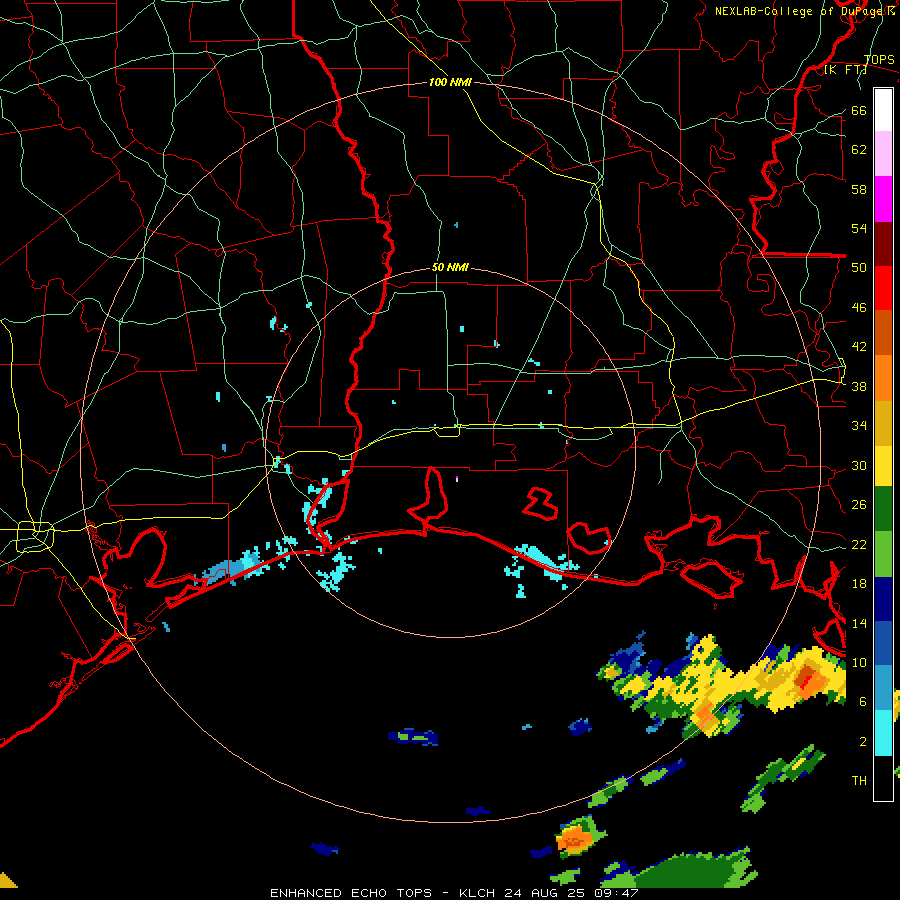This screenshot has height=900, width=900.
Task: Click the black TH threshold swatch
Action: [x=883, y=778]
